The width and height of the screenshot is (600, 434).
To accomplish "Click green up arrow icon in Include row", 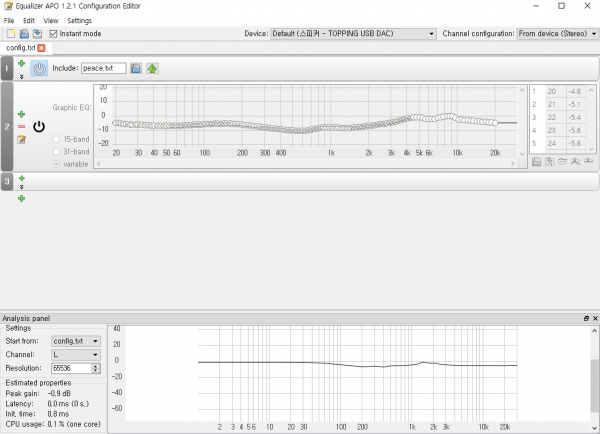I will (152, 68).
